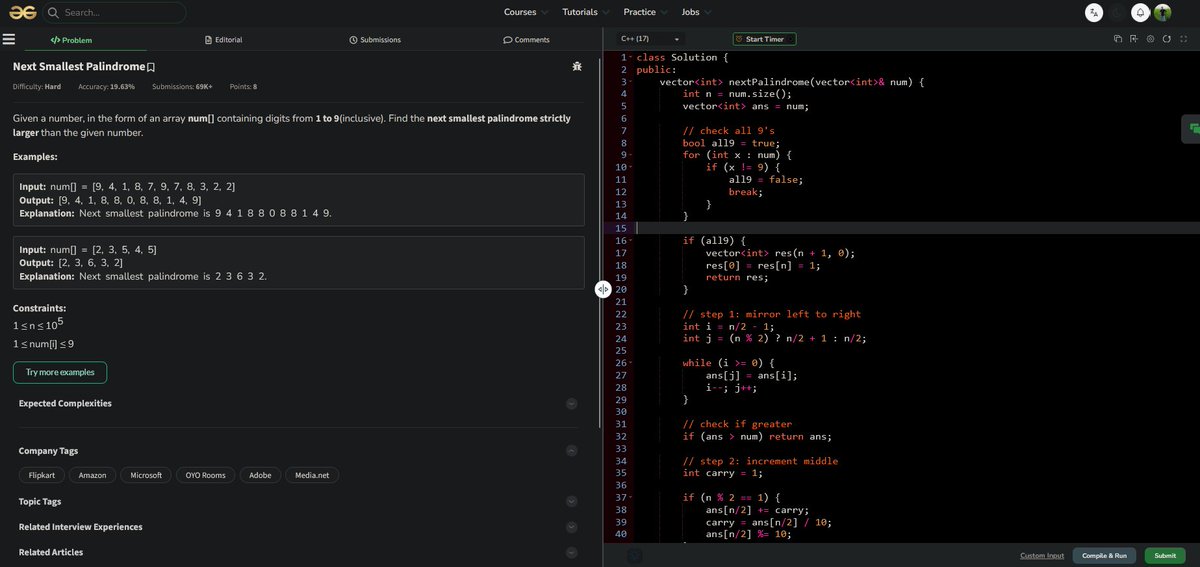Click the 'Accuracy: 19.63%' text
The height and width of the screenshot is (567, 1200).
(x=107, y=87)
